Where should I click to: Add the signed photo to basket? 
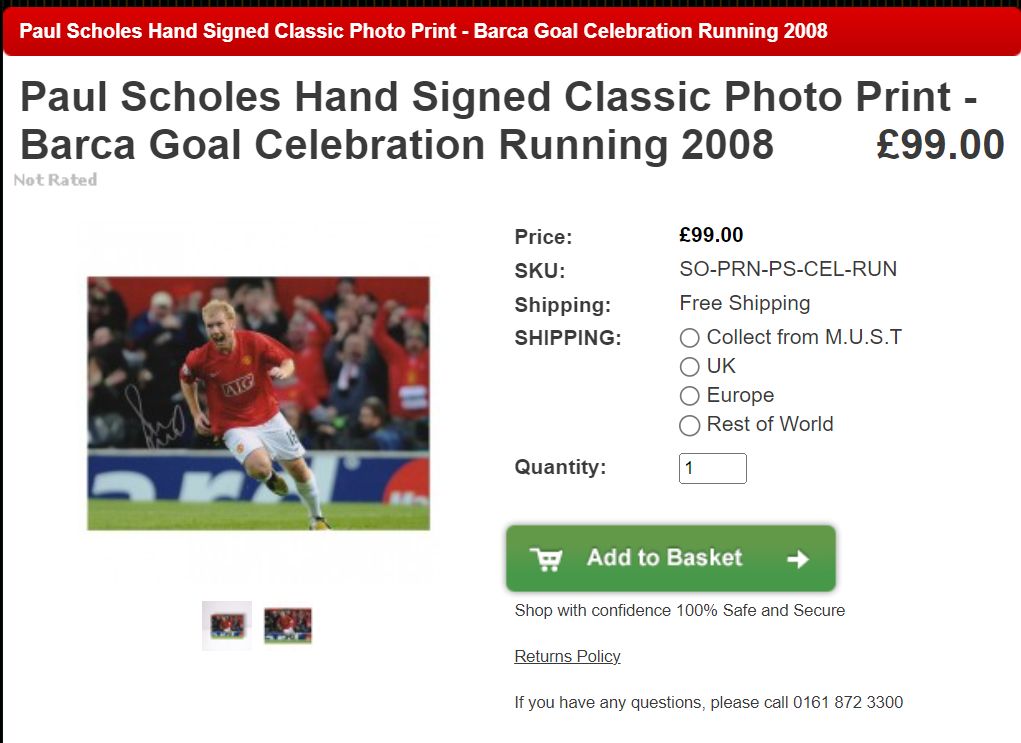(671, 559)
